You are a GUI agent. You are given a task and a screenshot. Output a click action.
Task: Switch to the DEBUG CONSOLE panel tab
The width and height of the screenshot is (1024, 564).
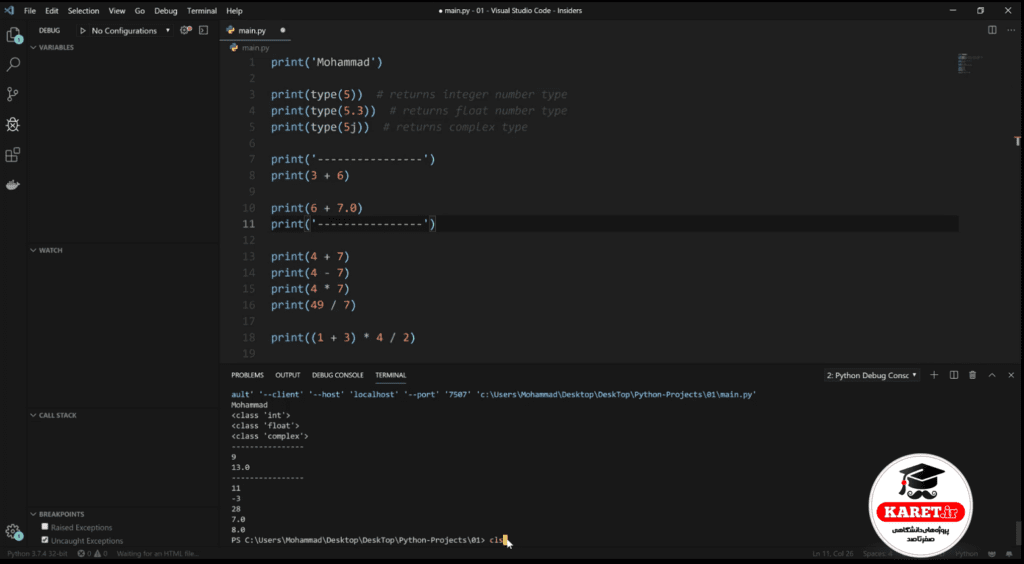coord(338,375)
